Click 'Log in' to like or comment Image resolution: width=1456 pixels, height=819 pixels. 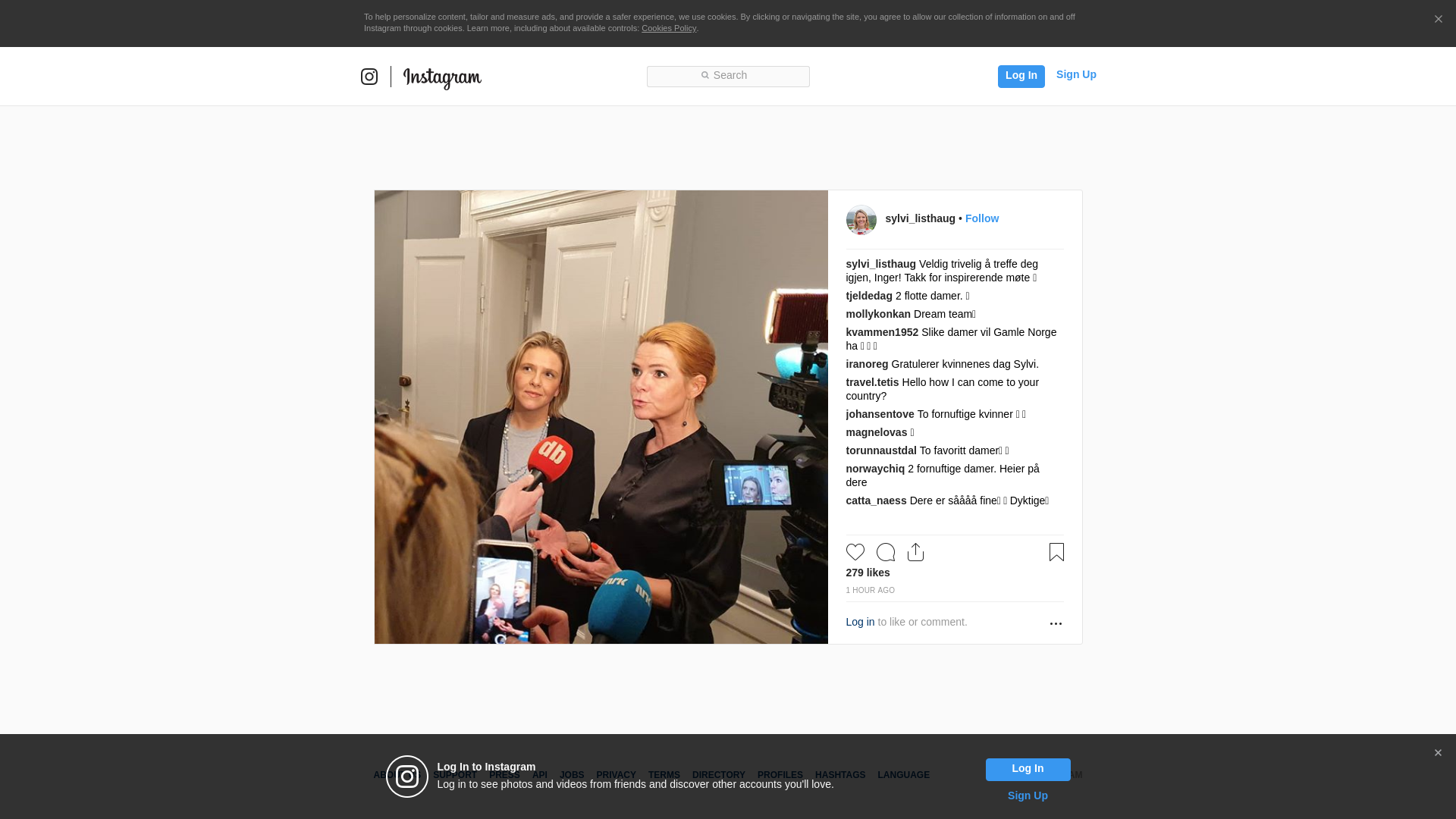[x=860, y=622]
